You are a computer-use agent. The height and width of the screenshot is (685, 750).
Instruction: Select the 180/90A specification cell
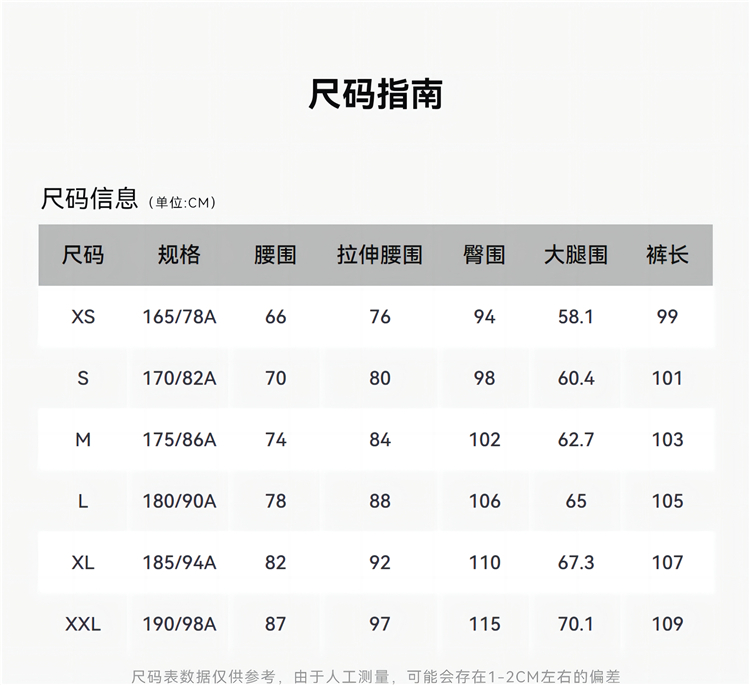click(179, 501)
